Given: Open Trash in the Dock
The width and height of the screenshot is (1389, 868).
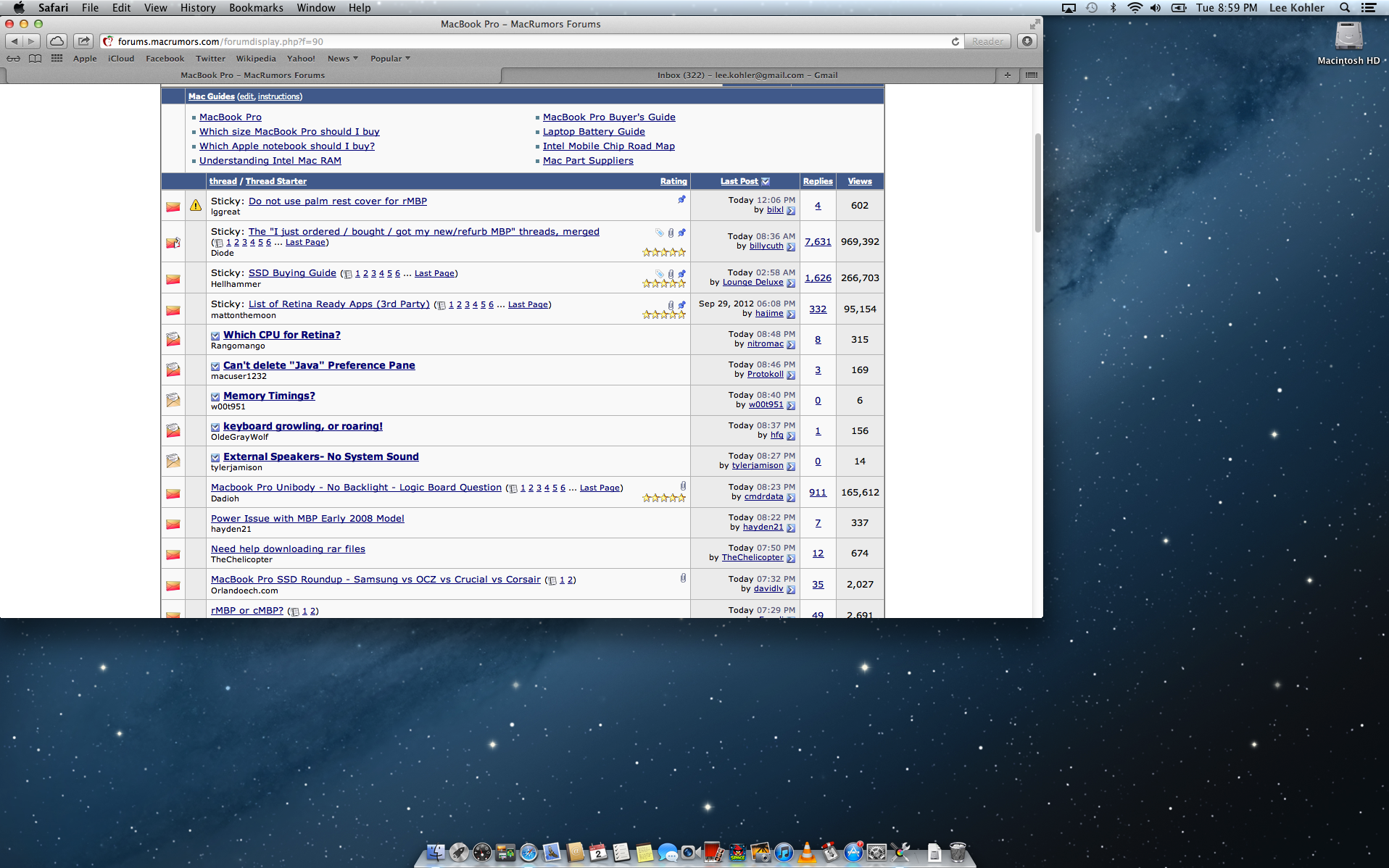Looking at the screenshot, I should coord(958,852).
